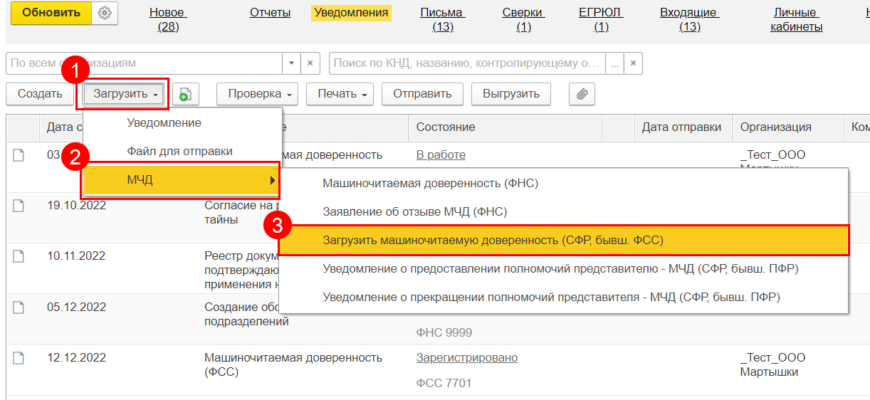870x400 pixels.
Task: Open Личные кабинеты tab
Action: [x=796, y=20]
